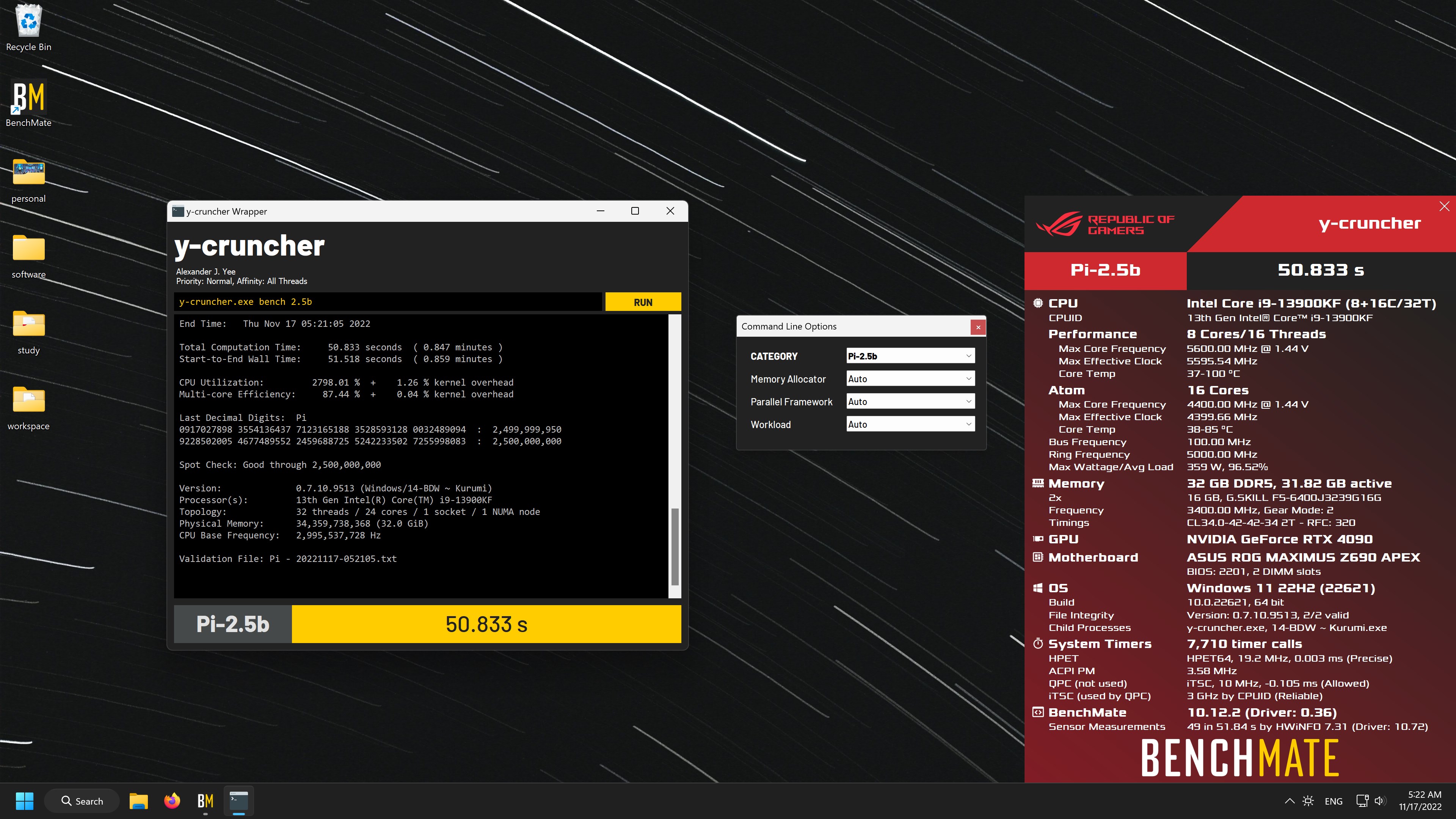Click 'Priority: Normal, Affinity: All Threads' text
The height and width of the screenshot is (819, 1456).
coord(242,281)
